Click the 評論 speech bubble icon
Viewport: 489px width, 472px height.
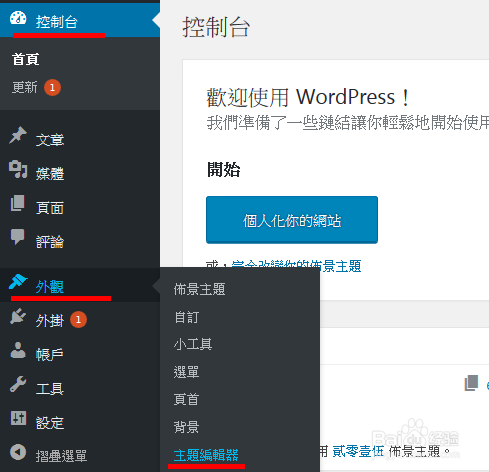tap(18, 237)
